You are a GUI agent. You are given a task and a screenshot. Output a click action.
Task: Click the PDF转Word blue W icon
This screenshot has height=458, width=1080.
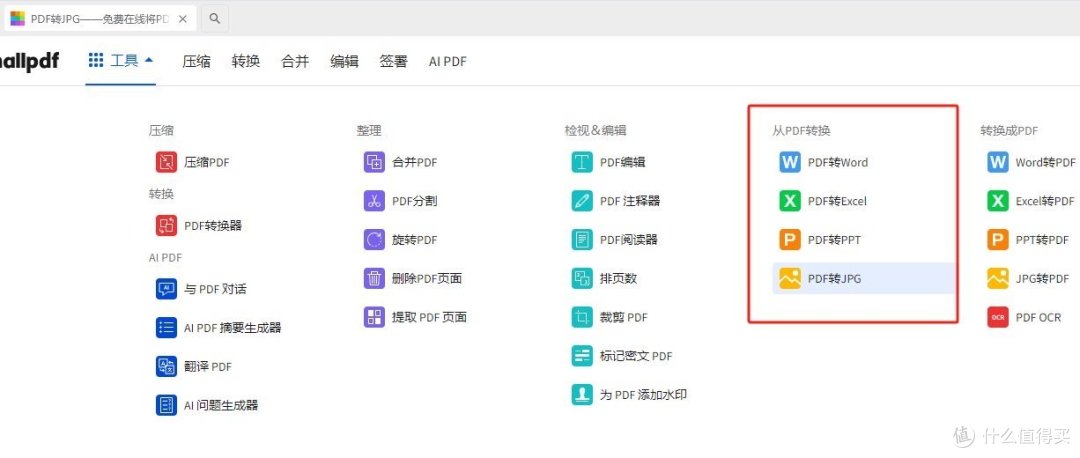(x=790, y=163)
